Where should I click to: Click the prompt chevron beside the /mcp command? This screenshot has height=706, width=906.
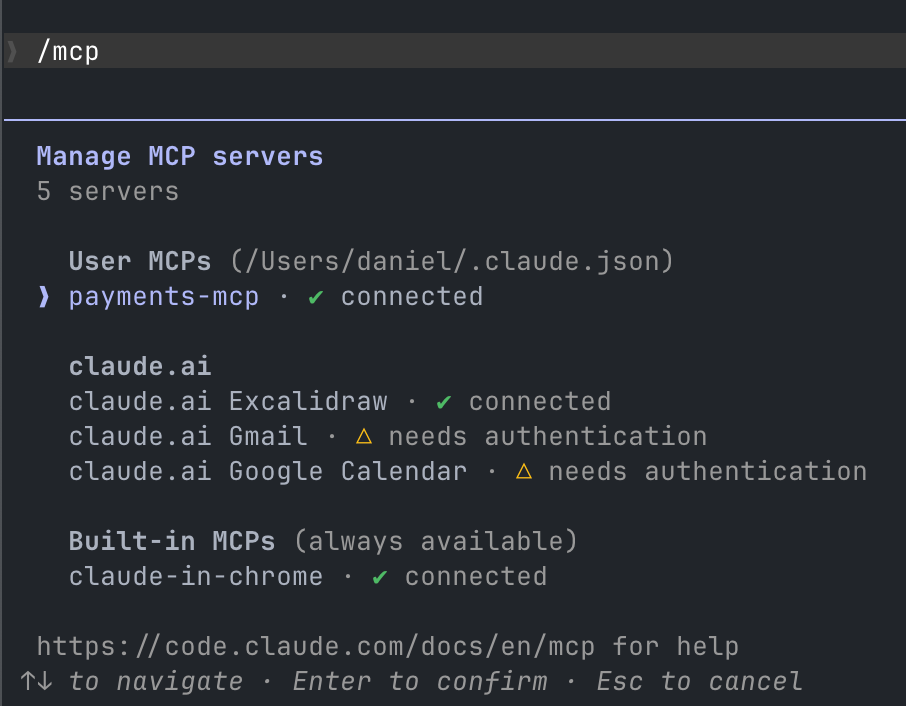tap(13, 50)
